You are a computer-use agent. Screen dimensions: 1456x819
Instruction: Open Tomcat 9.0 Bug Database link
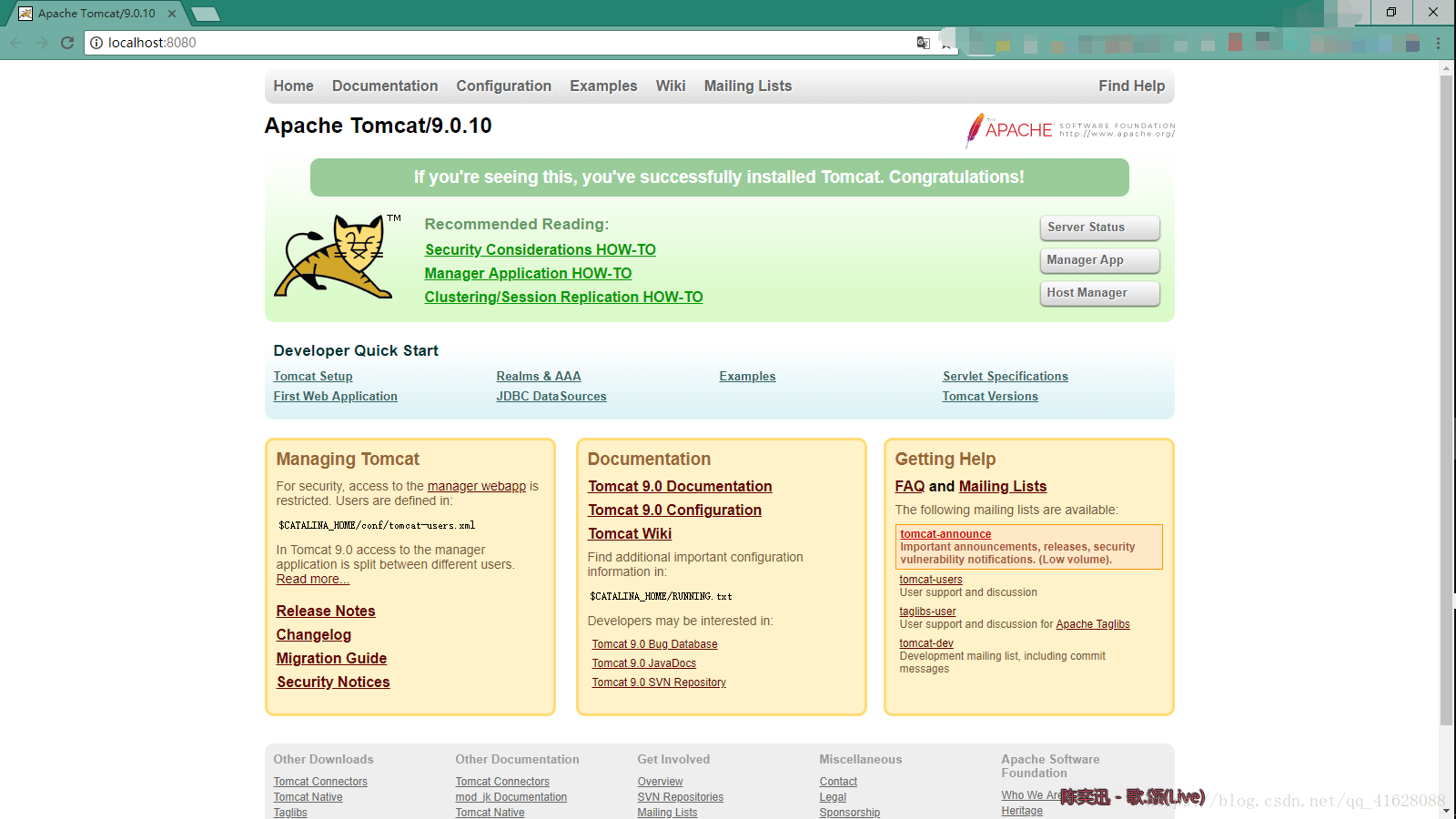[654, 644]
